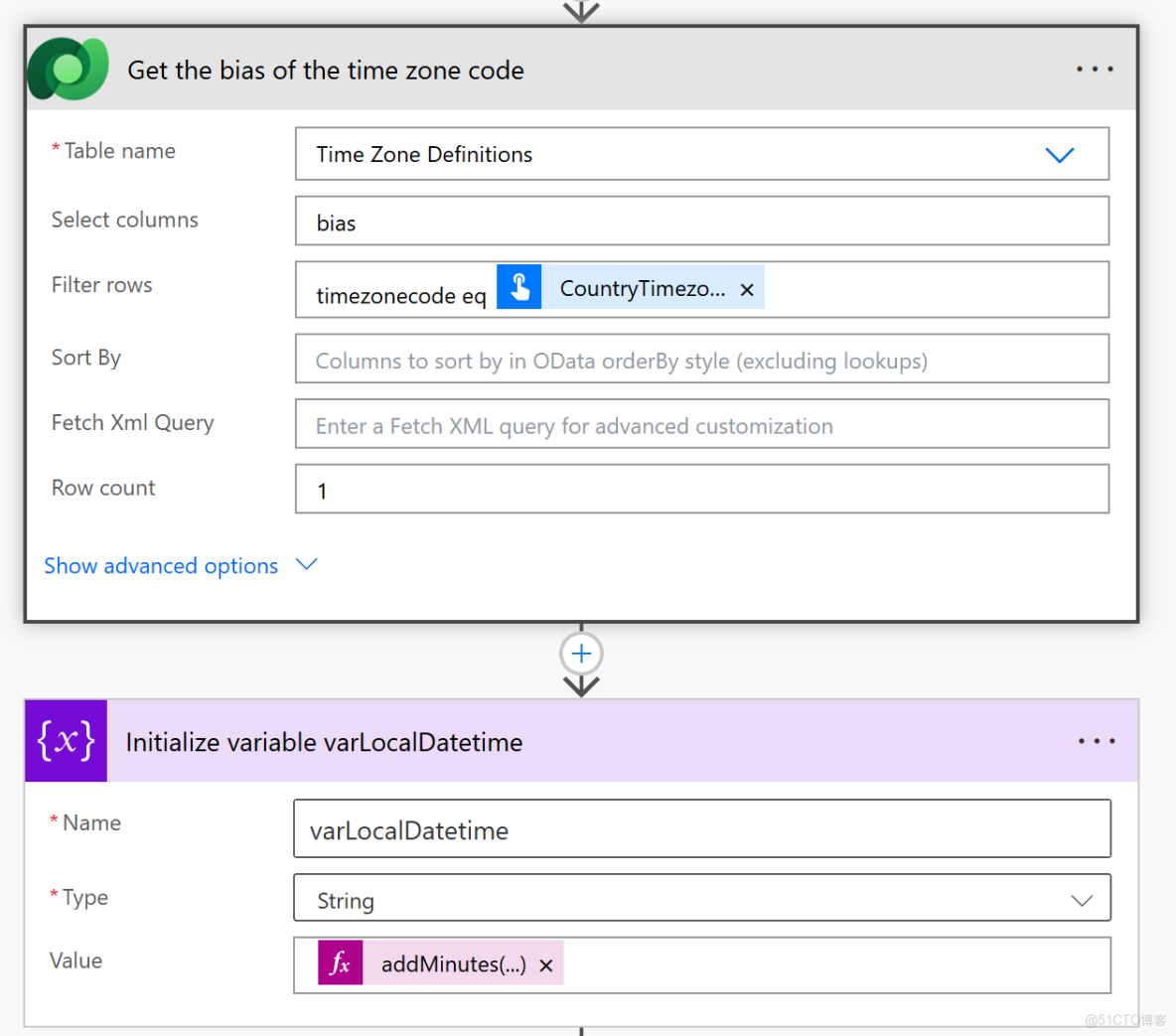Open menu for Initialize variable action
Image resolution: width=1176 pixels, height=1036 pixels.
1097,742
